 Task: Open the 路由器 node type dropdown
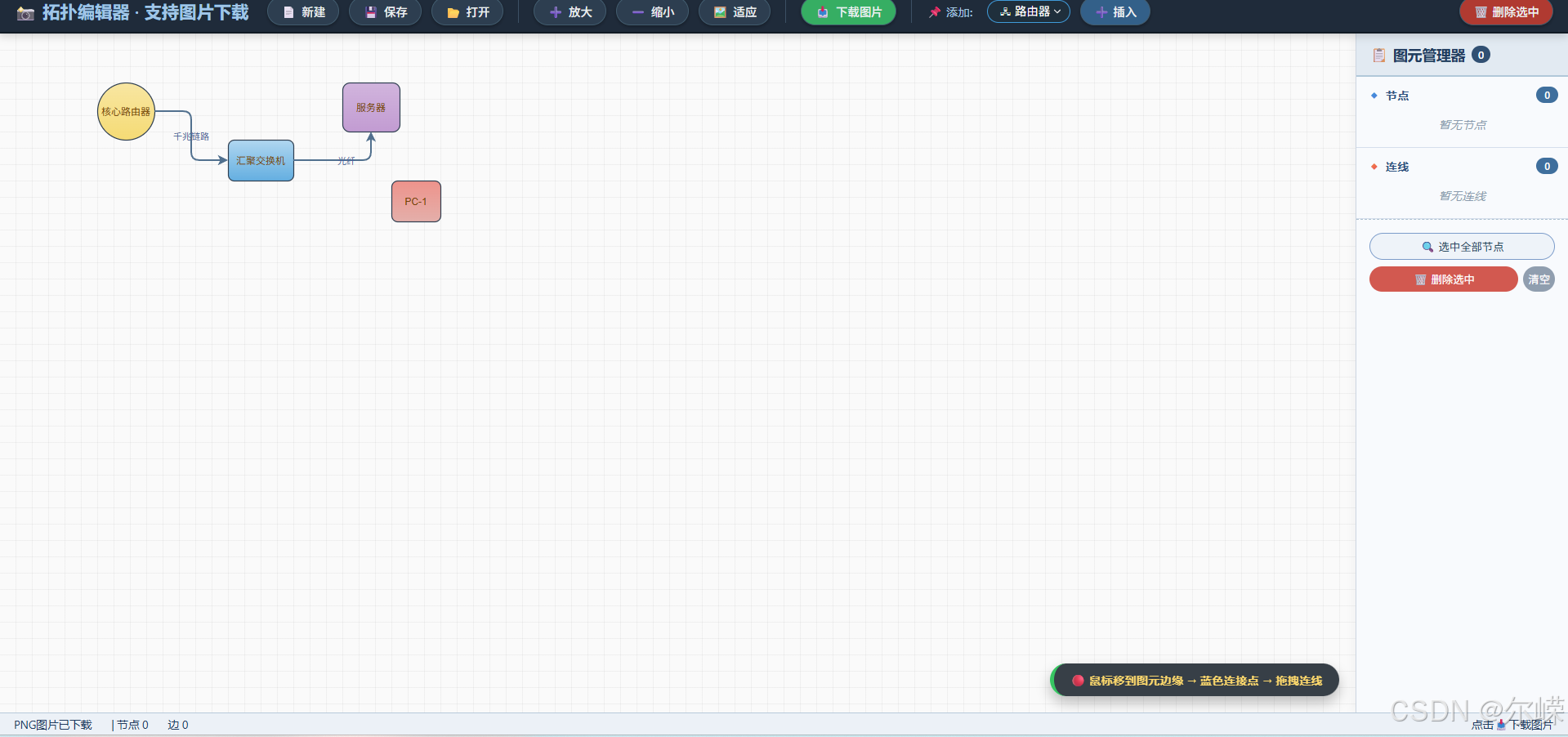pyautogui.click(x=1029, y=11)
